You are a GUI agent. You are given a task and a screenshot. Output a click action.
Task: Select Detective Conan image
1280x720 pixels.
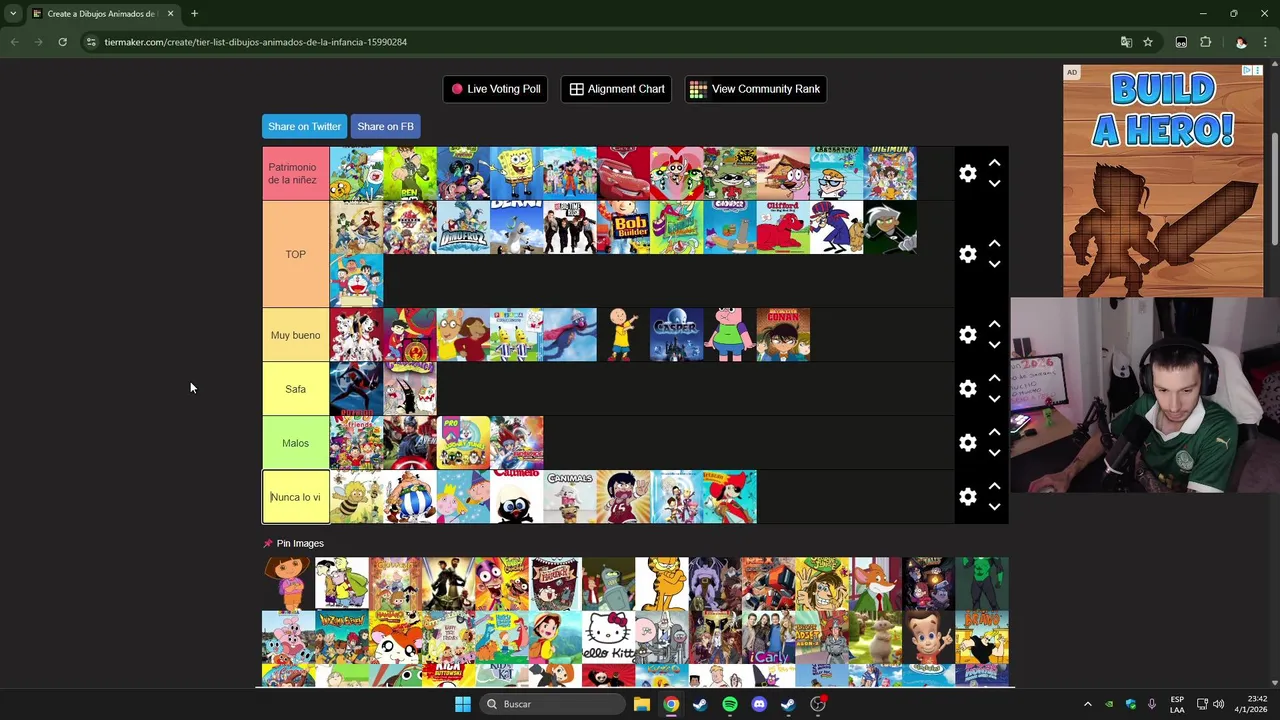click(x=783, y=335)
